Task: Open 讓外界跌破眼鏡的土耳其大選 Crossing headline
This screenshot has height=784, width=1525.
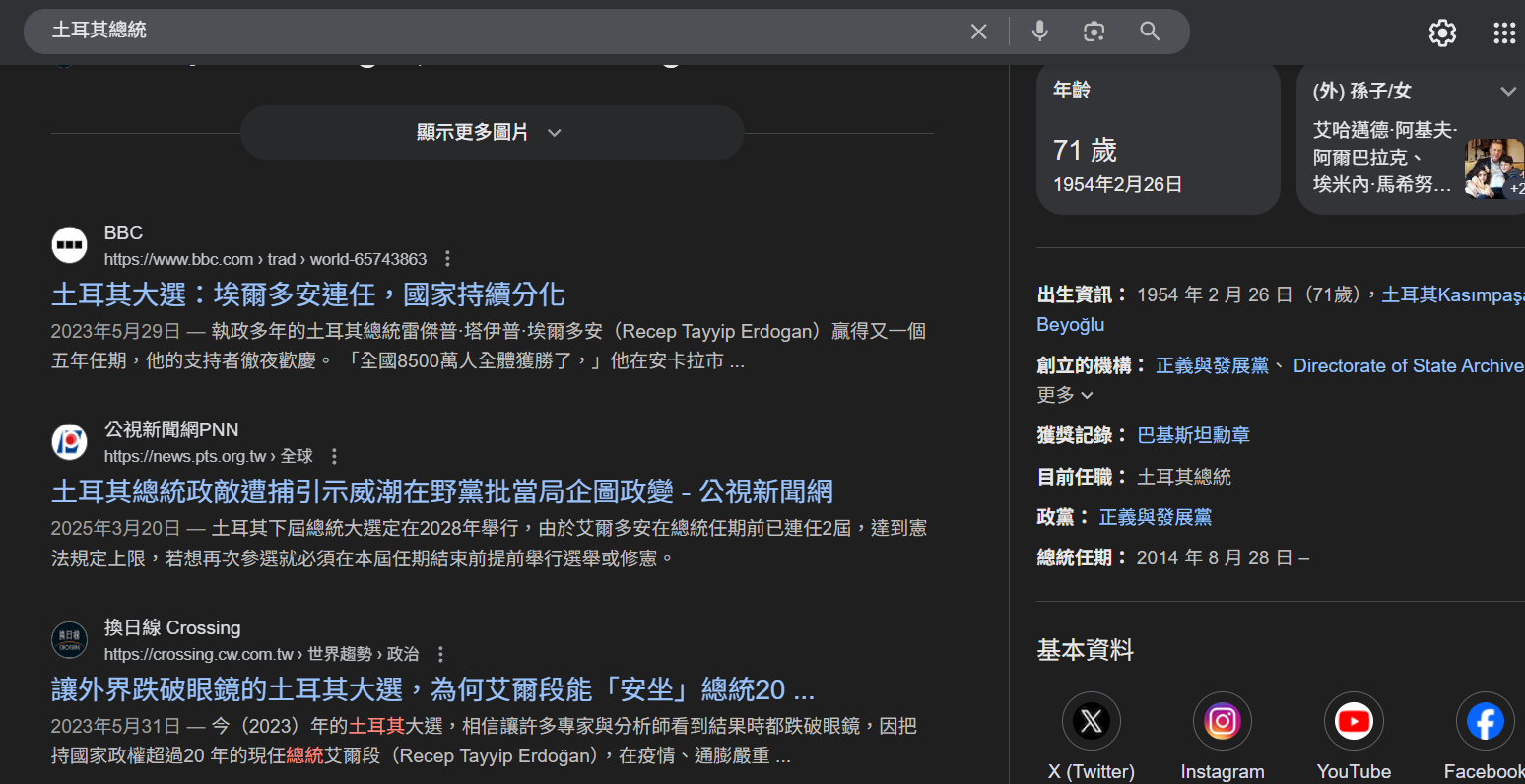Action: 433,689
